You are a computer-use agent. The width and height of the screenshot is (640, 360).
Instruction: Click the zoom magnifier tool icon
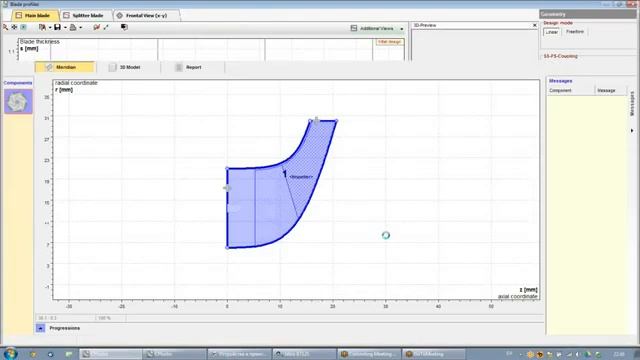coord(5,27)
